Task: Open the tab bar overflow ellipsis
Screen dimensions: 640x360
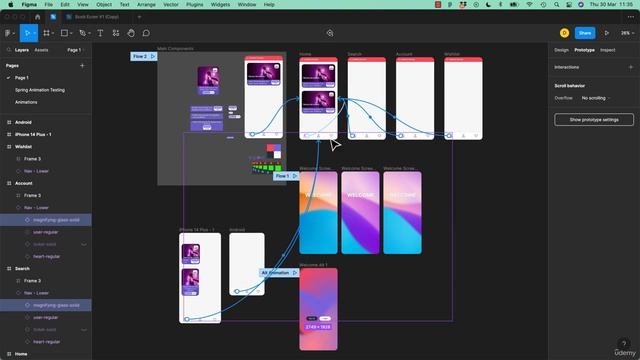Action: (631, 17)
